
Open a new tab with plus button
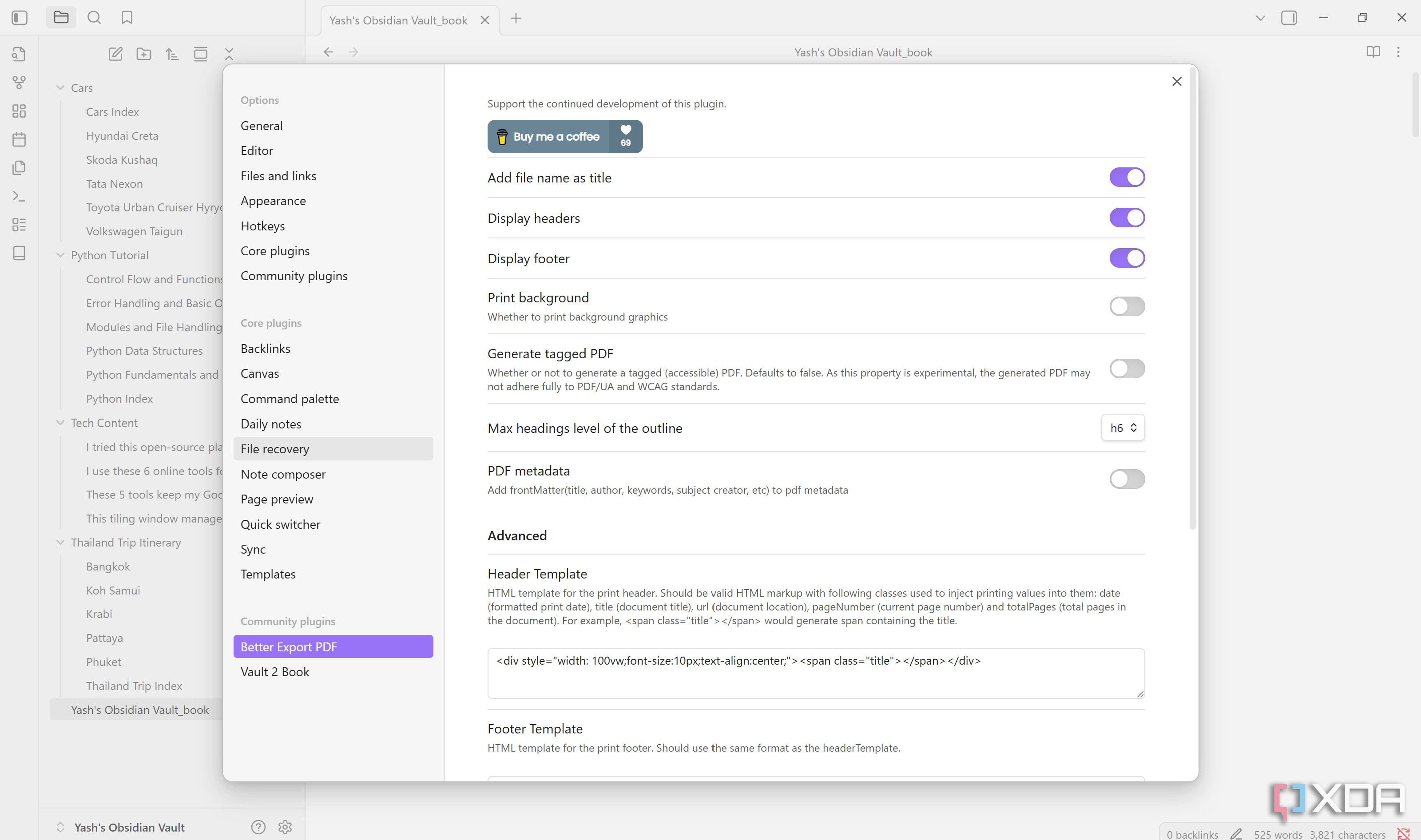[516, 19]
